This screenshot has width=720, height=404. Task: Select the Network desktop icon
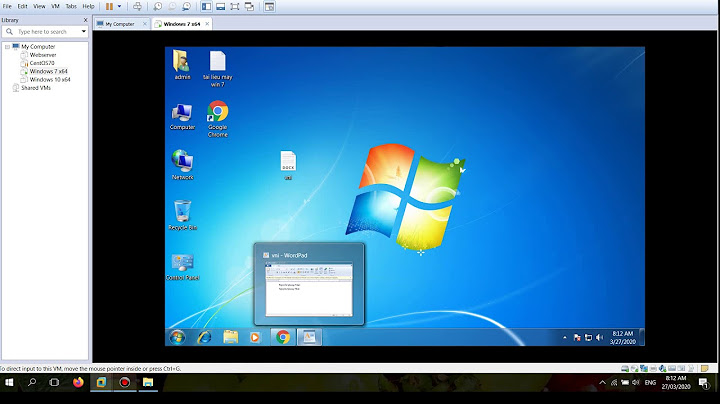[182, 164]
